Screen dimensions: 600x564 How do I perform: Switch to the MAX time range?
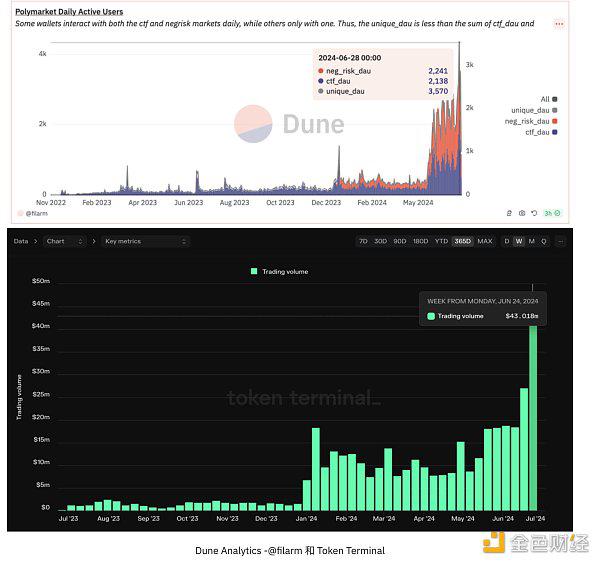[485, 241]
